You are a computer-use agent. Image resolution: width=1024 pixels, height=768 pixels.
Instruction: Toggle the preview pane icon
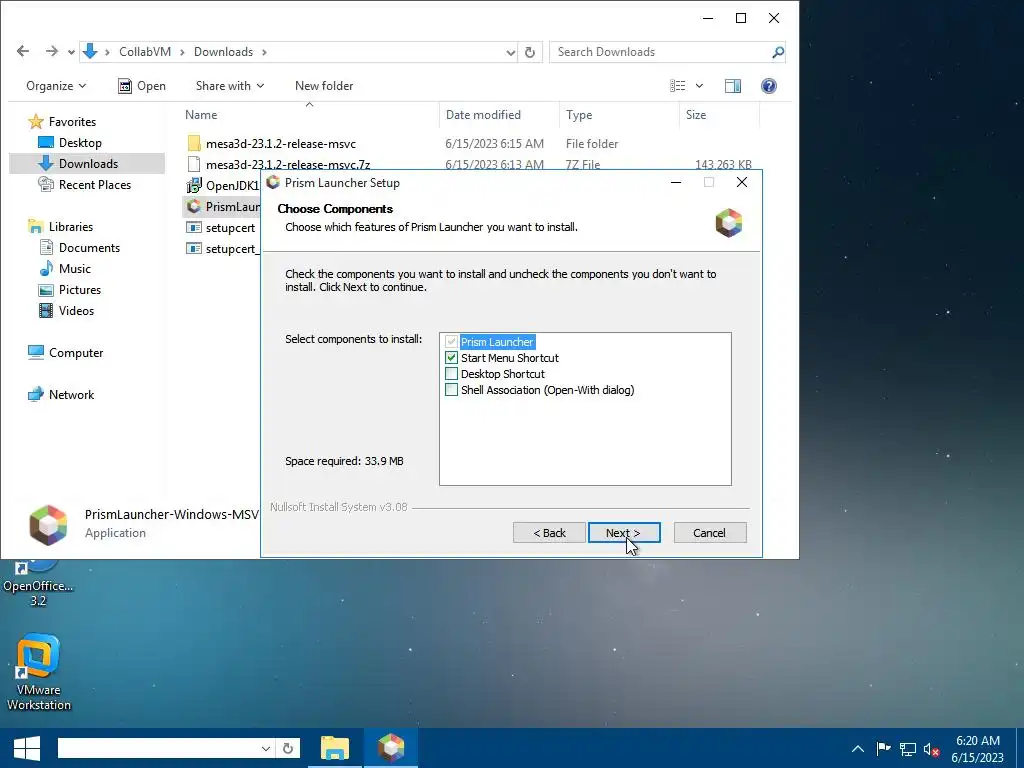[x=733, y=86]
